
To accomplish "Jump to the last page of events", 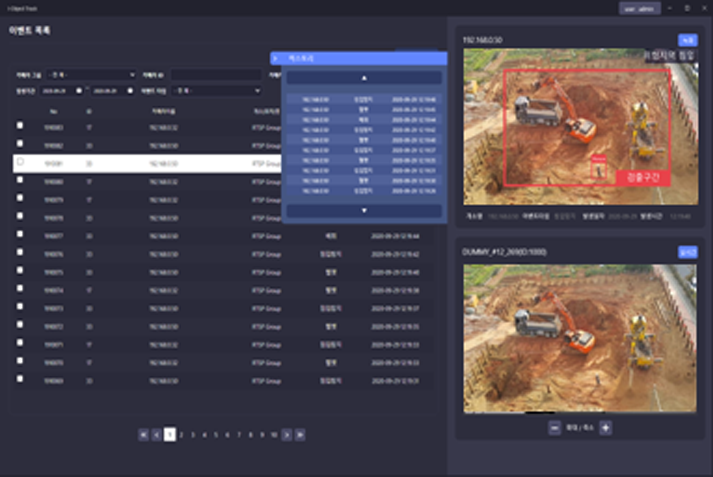I will [x=300, y=434].
